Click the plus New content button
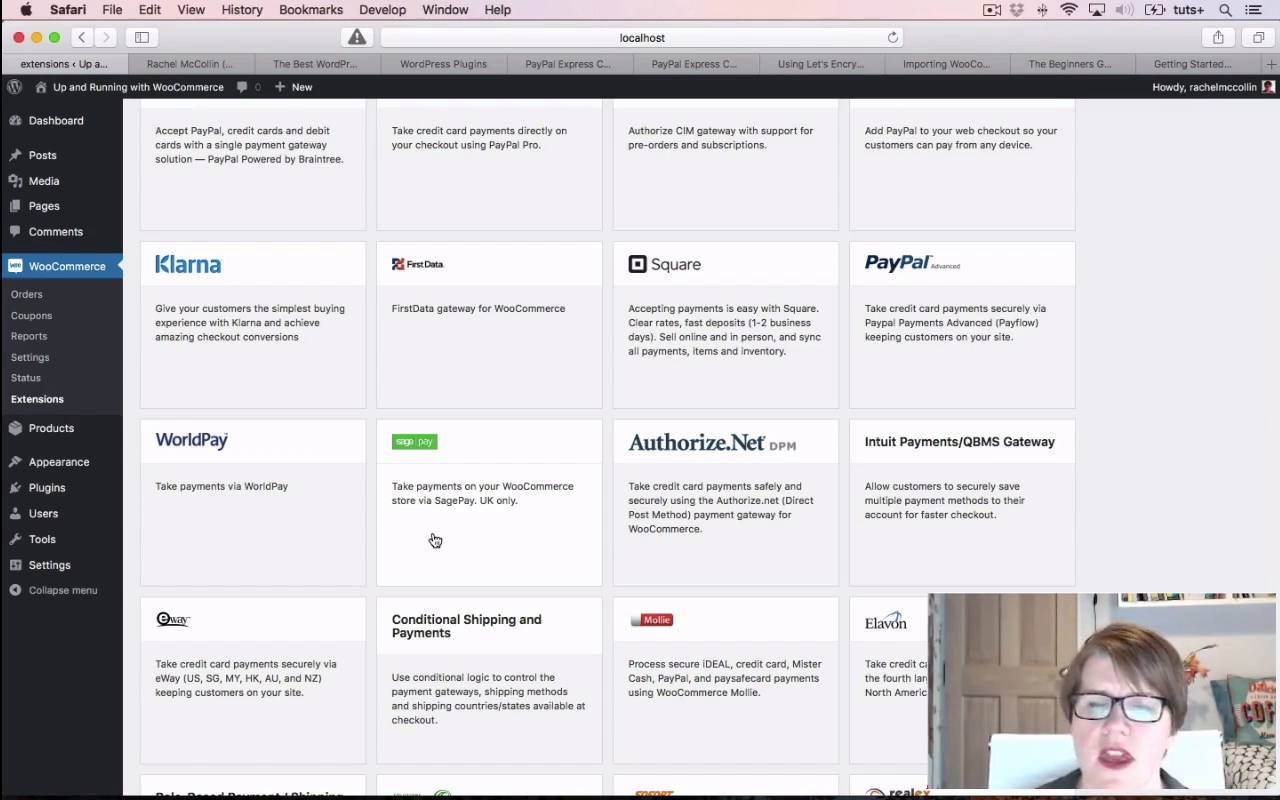Screen dimensions: 1280x800 coord(293,87)
